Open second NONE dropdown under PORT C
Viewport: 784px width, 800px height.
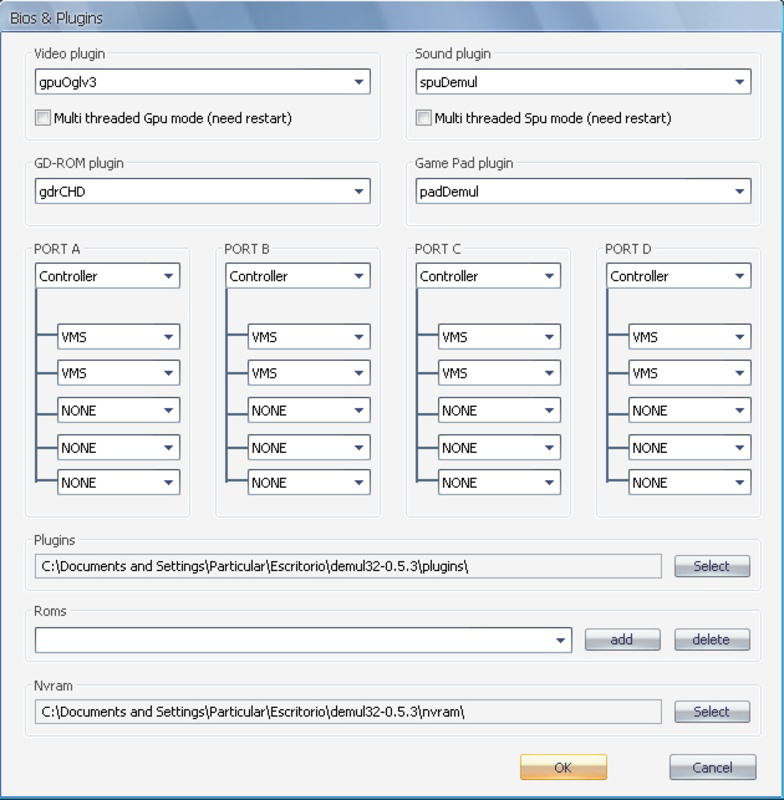tap(499, 447)
